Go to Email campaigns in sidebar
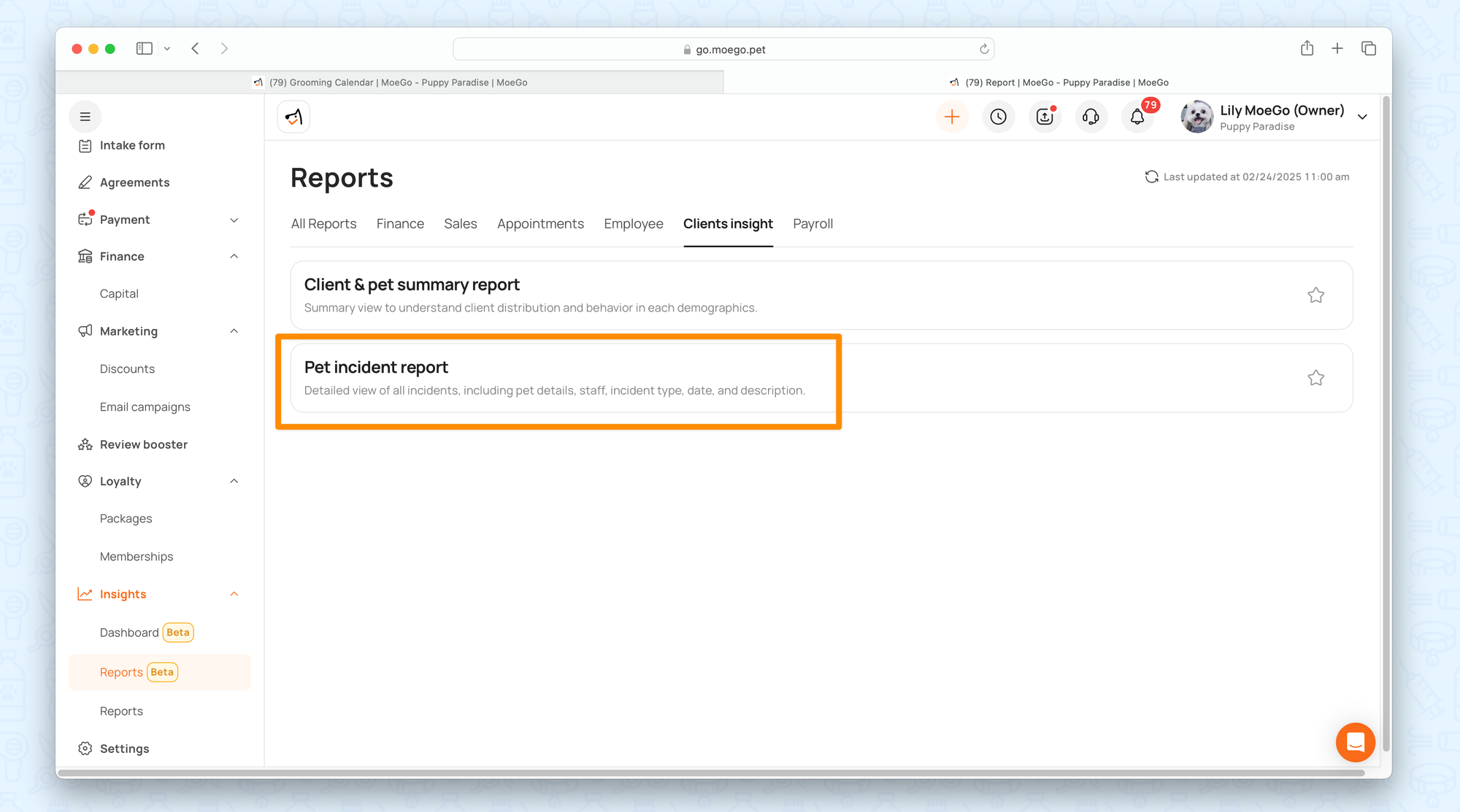1460x812 pixels. (x=145, y=407)
